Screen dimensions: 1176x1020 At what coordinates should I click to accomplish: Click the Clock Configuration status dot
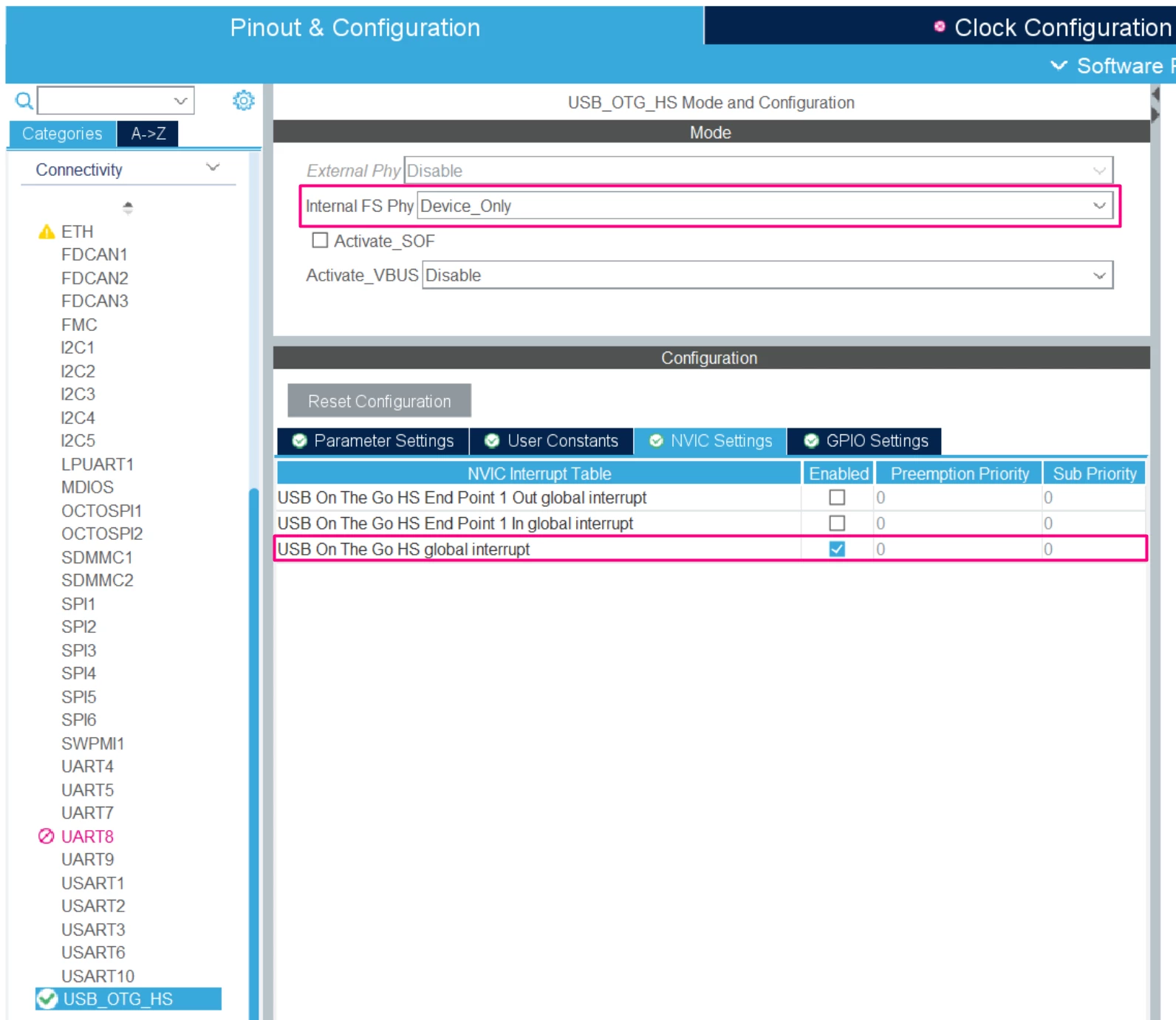[x=939, y=27]
